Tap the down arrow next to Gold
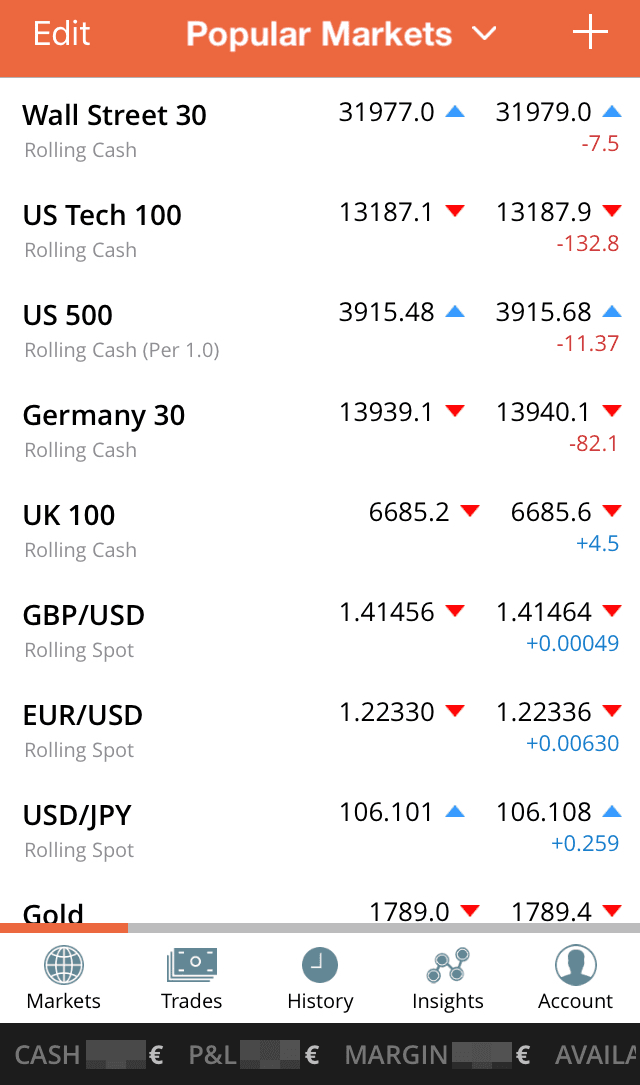 point(469,911)
